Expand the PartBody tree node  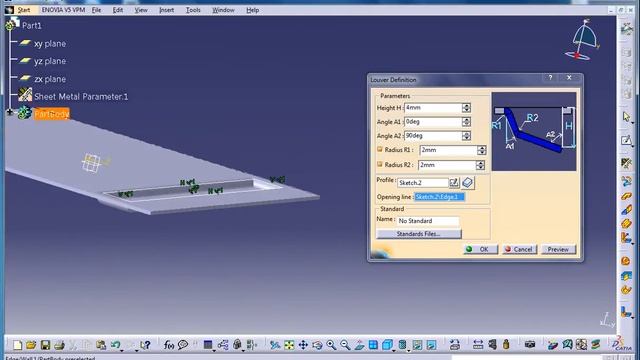(10, 112)
